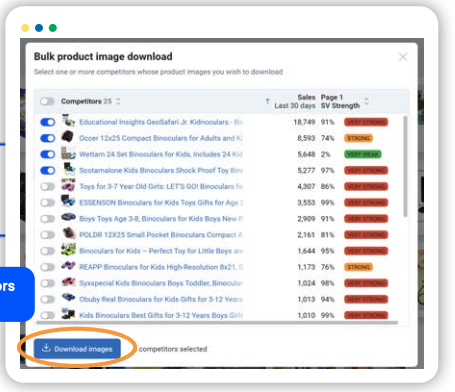Open the Wettarn 24 Set Binoculars link
This screenshot has width=455, height=392.
click(161, 154)
